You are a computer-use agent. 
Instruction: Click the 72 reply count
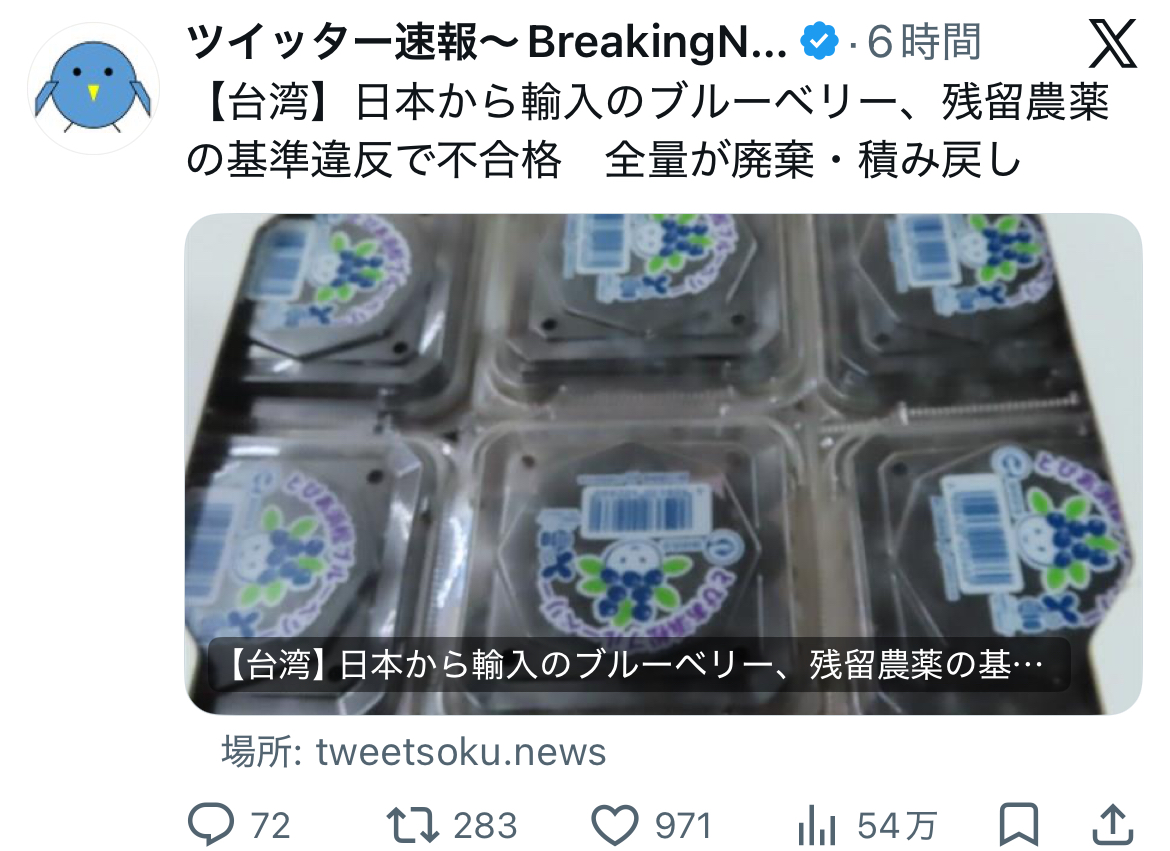click(x=270, y=826)
